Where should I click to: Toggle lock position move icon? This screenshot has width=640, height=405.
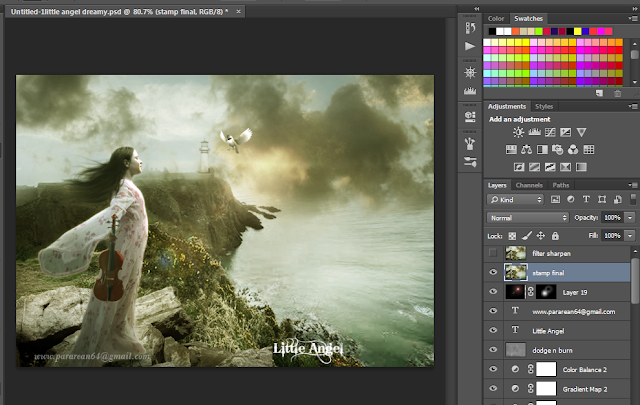point(541,236)
